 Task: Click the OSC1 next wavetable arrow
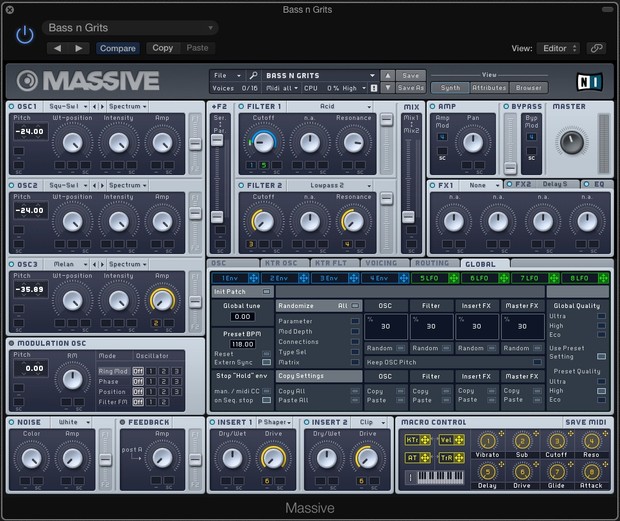click(102, 107)
